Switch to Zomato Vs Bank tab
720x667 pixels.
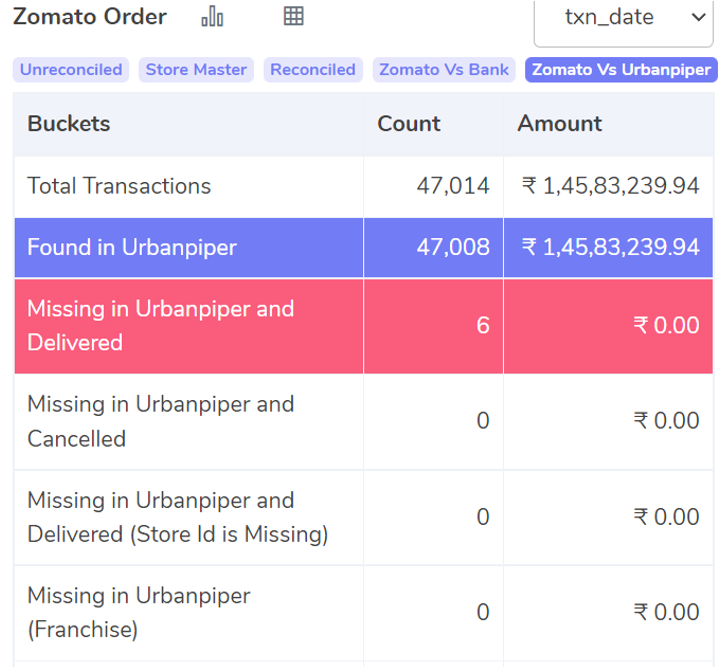point(444,70)
